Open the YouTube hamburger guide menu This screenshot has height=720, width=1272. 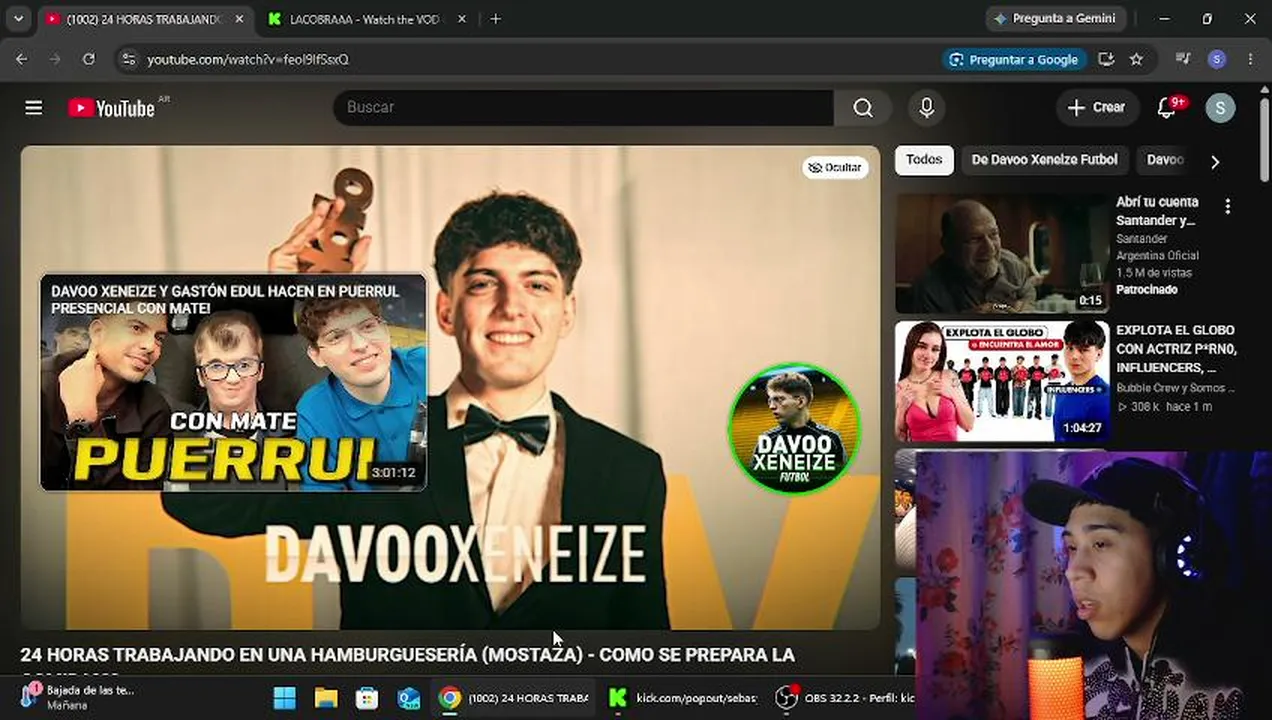click(x=34, y=108)
